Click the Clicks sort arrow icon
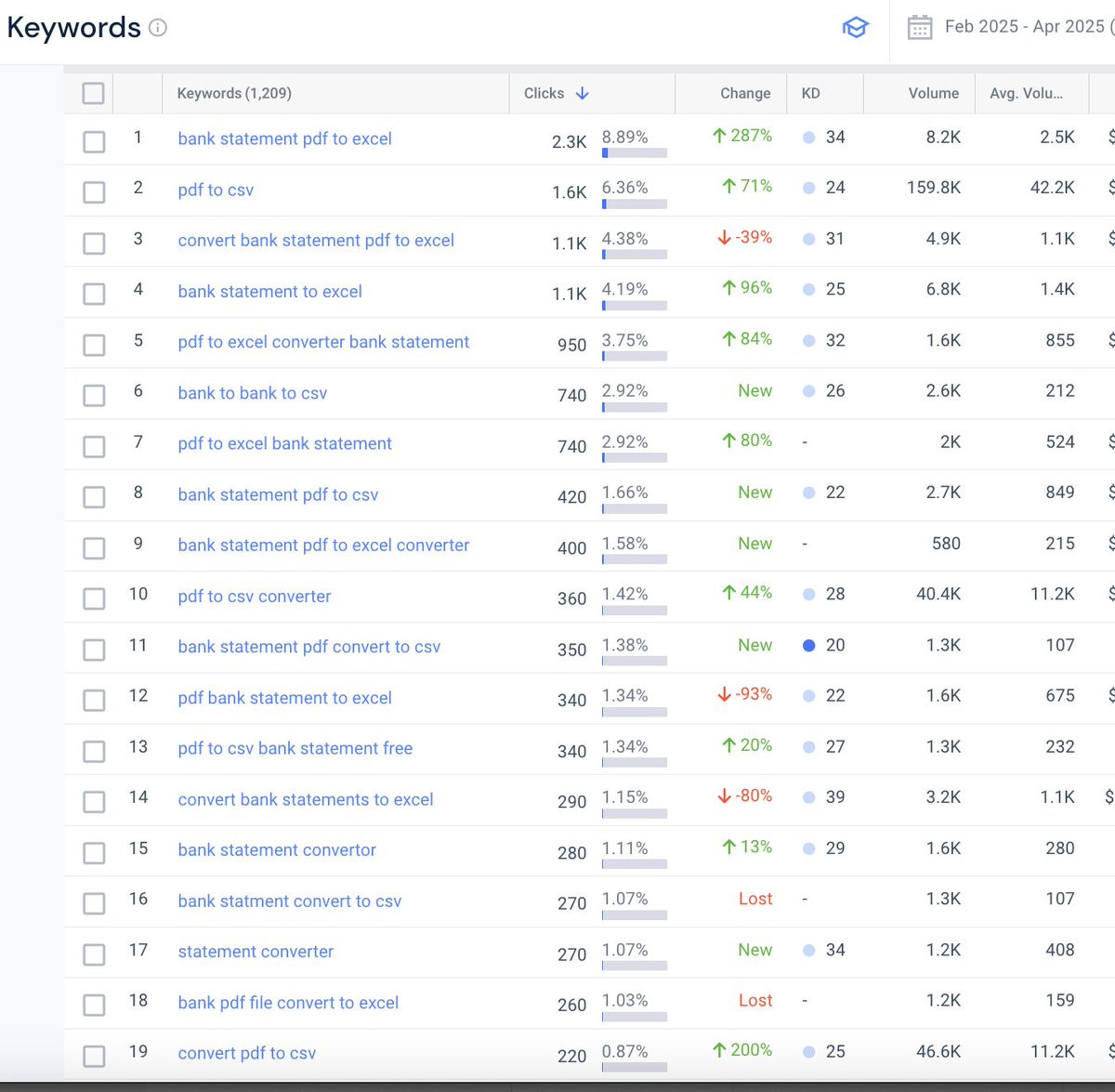This screenshot has height=1092, width=1115. (583, 93)
